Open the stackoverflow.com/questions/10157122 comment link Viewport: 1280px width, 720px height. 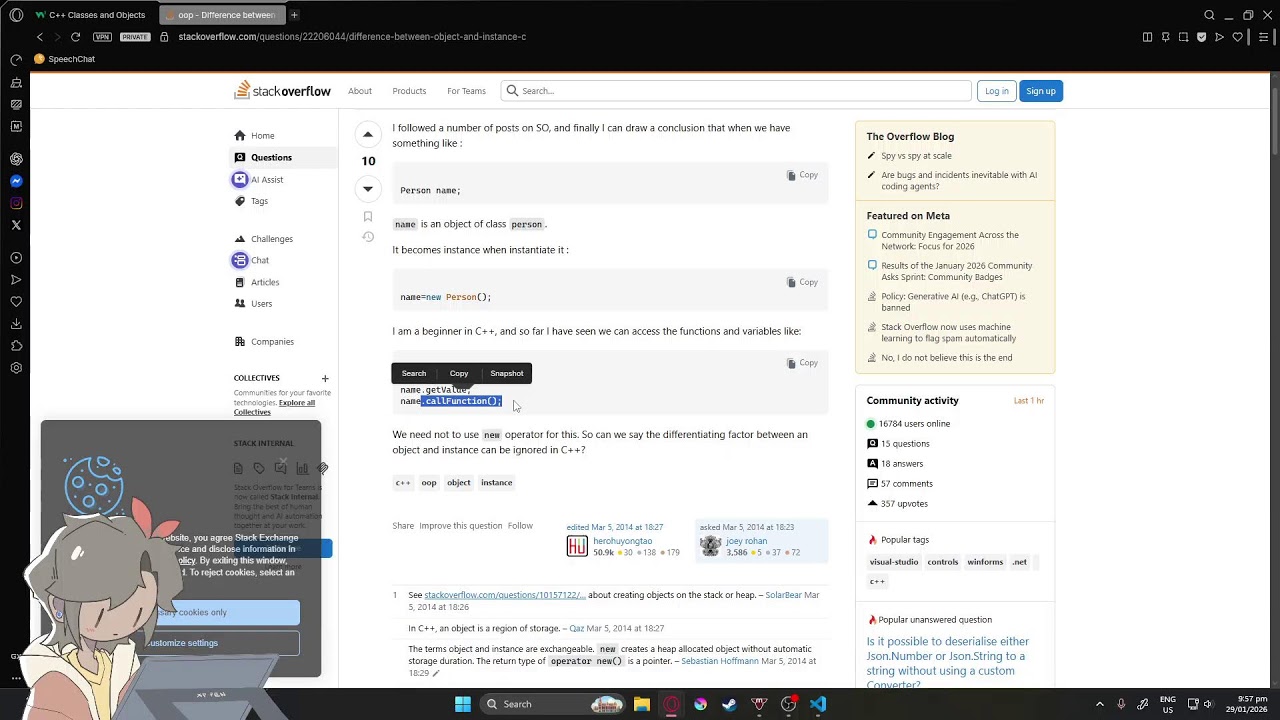point(505,595)
